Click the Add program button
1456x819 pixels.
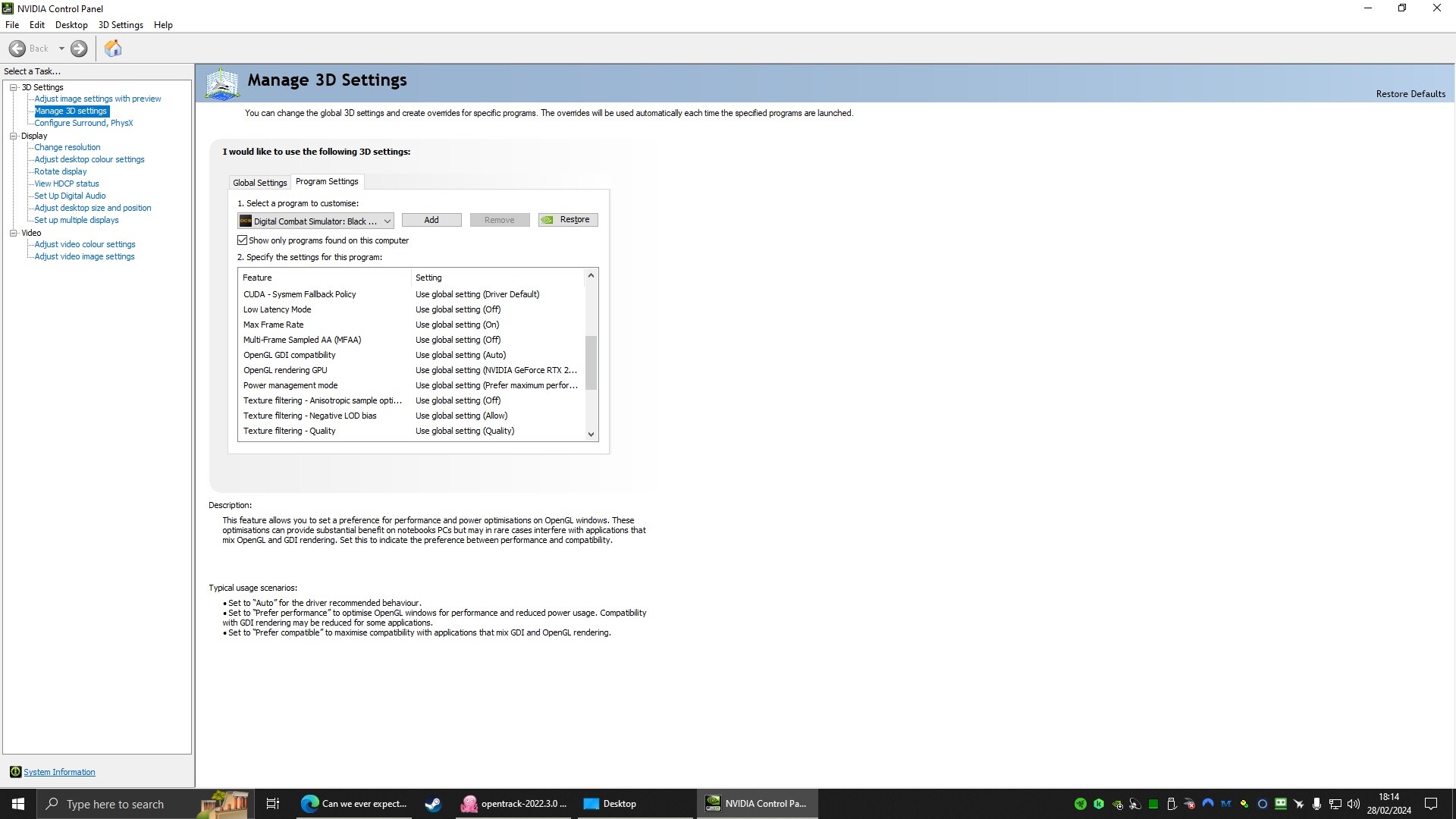tap(431, 220)
